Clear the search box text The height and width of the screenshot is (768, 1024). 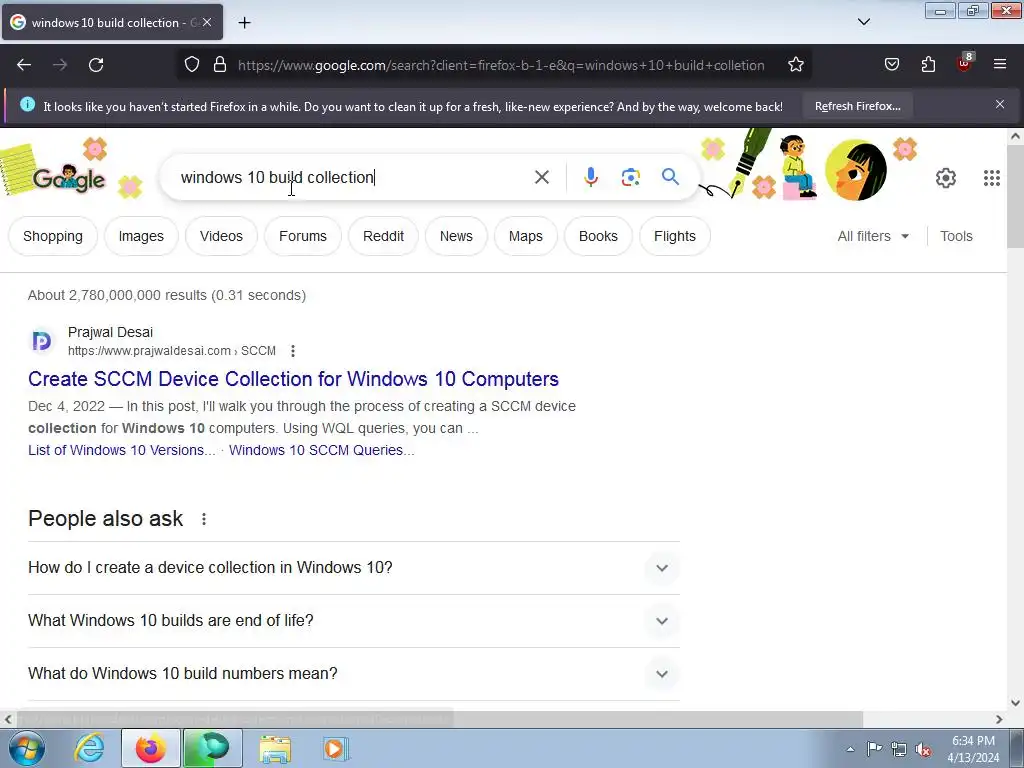[541, 177]
